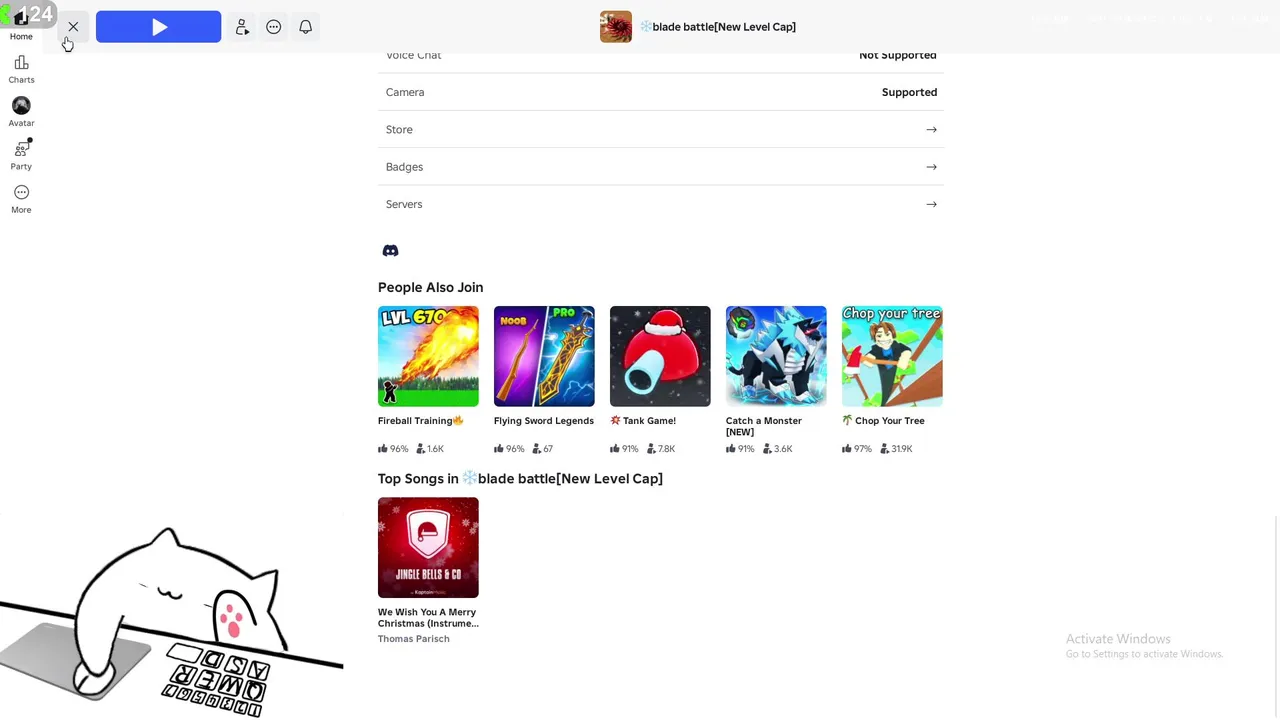
Task: Open the Discord social link icon
Action: [x=391, y=251]
